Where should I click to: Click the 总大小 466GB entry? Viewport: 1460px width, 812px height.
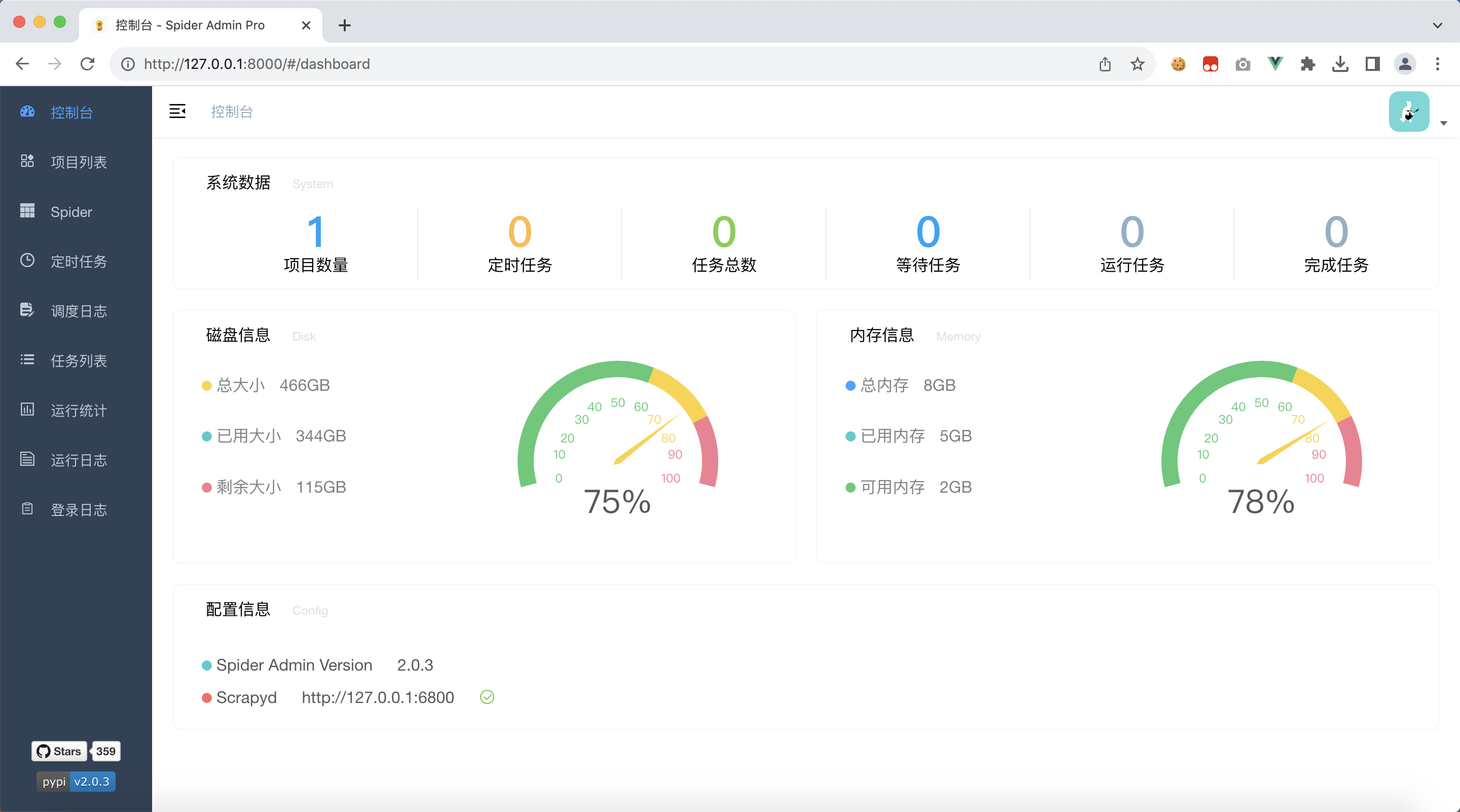[266, 385]
